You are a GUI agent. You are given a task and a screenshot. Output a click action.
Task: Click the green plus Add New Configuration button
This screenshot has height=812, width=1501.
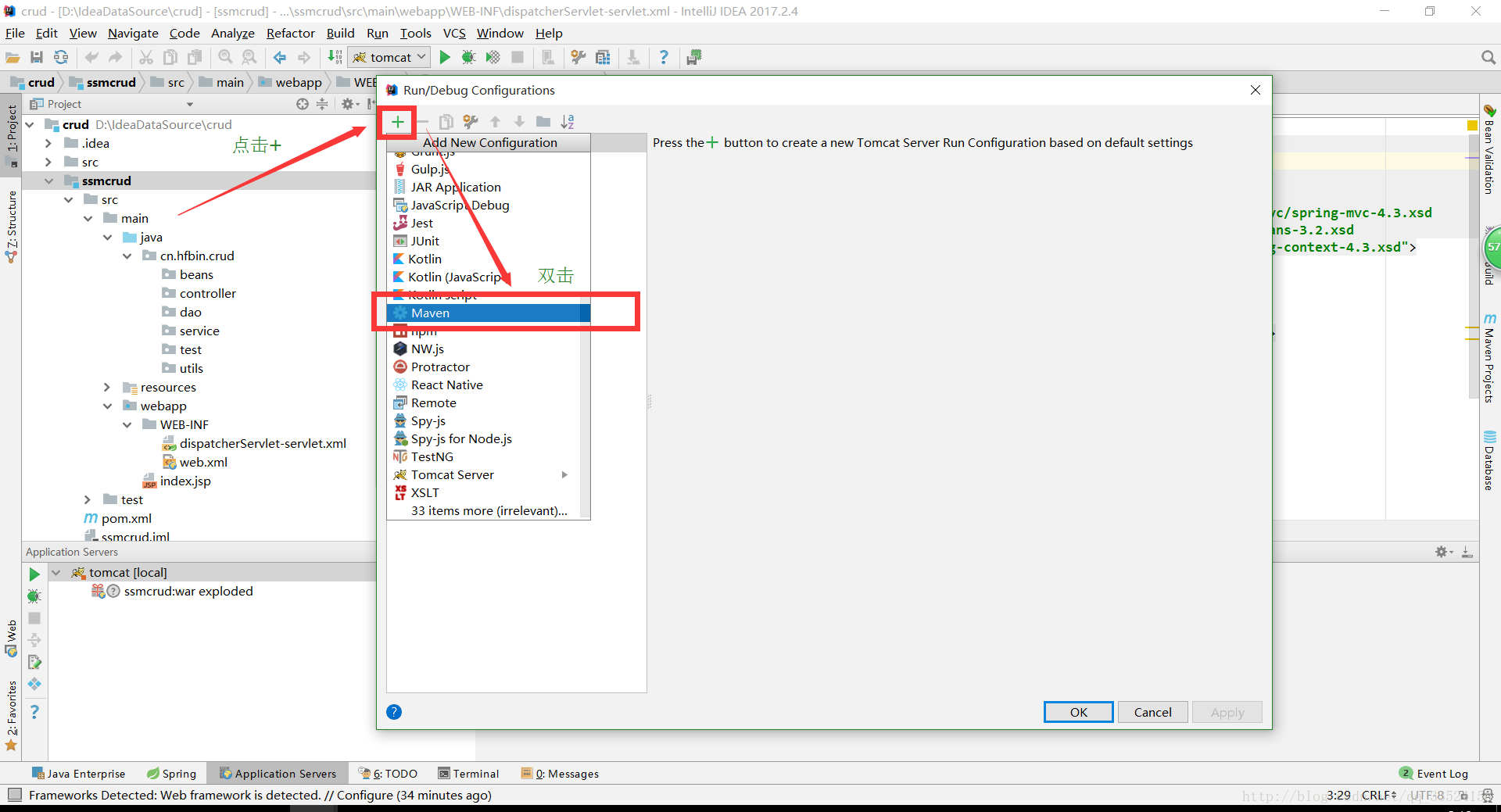coord(397,122)
